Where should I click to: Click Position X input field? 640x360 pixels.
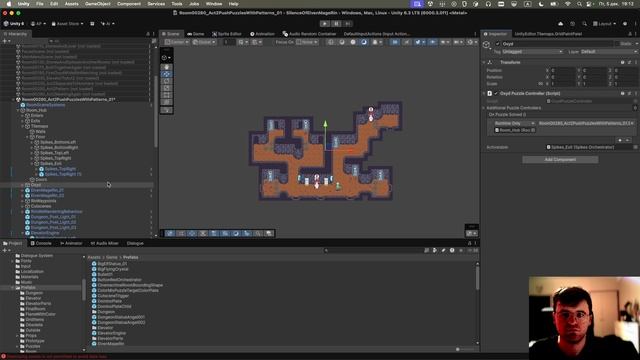coord(563,70)
